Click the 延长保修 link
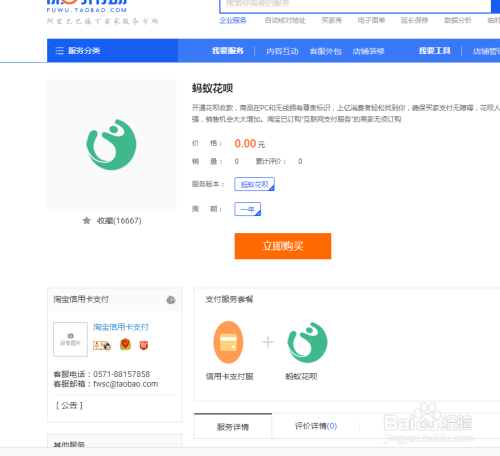The image size is (500, 456). (414, 20)
